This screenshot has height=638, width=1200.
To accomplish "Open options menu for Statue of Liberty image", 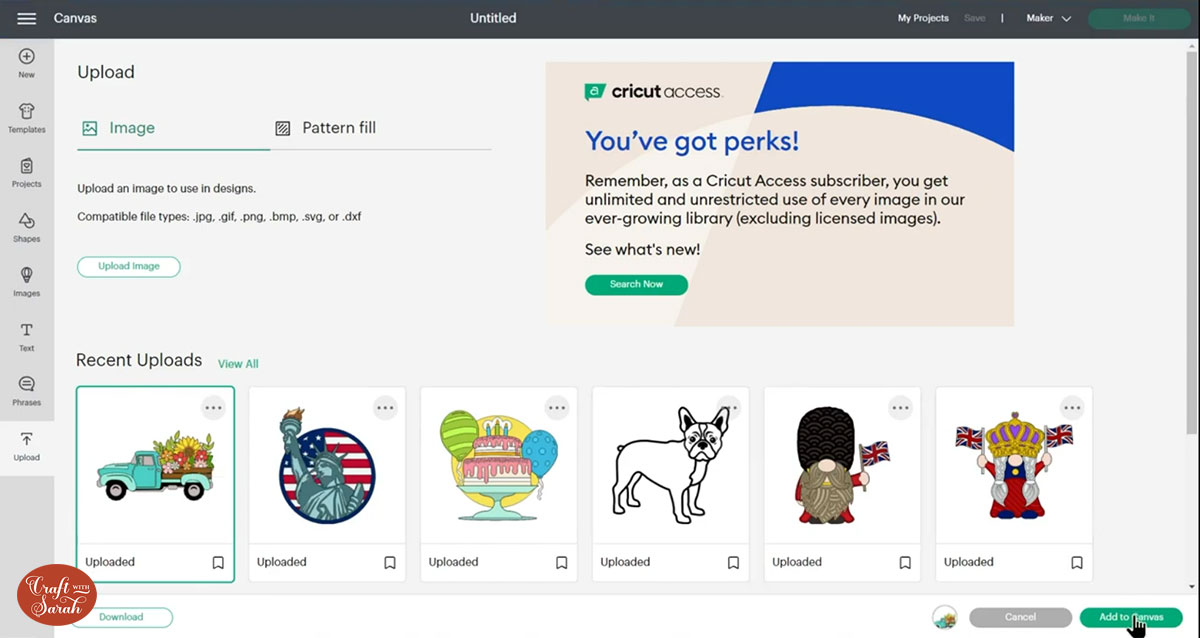I will tap(385, 407).
